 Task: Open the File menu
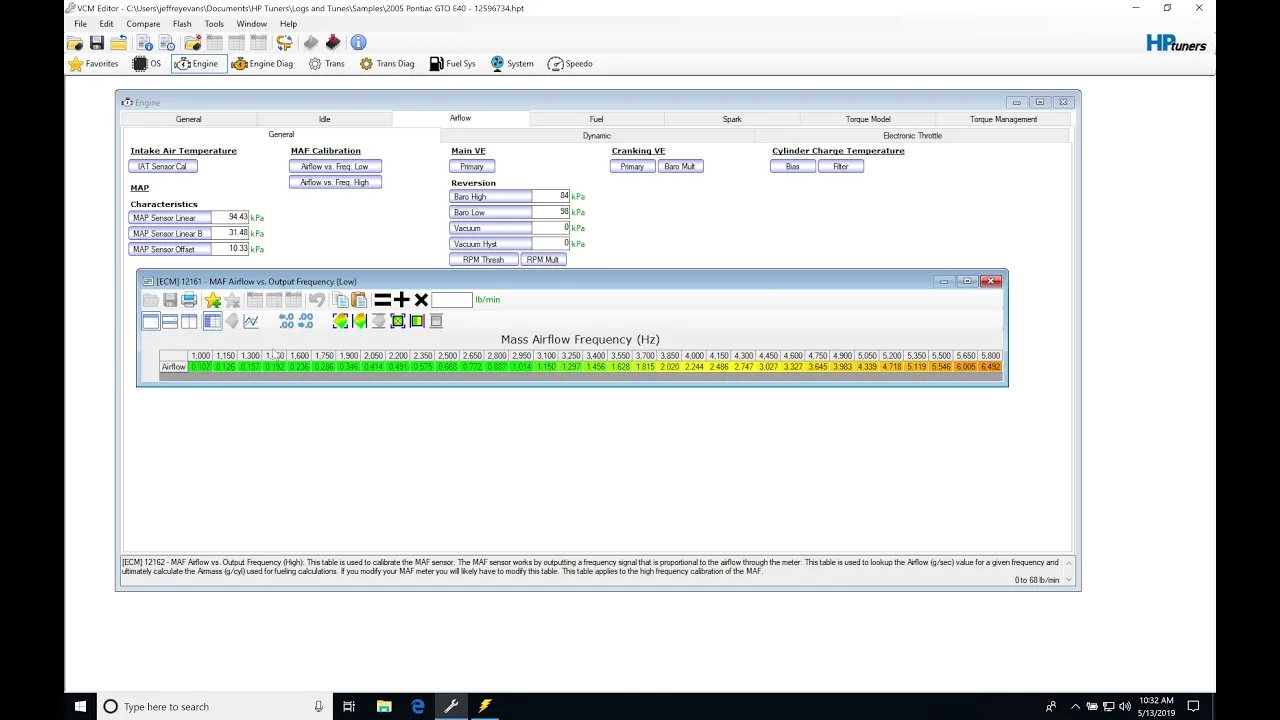click(x=80, y=24)
